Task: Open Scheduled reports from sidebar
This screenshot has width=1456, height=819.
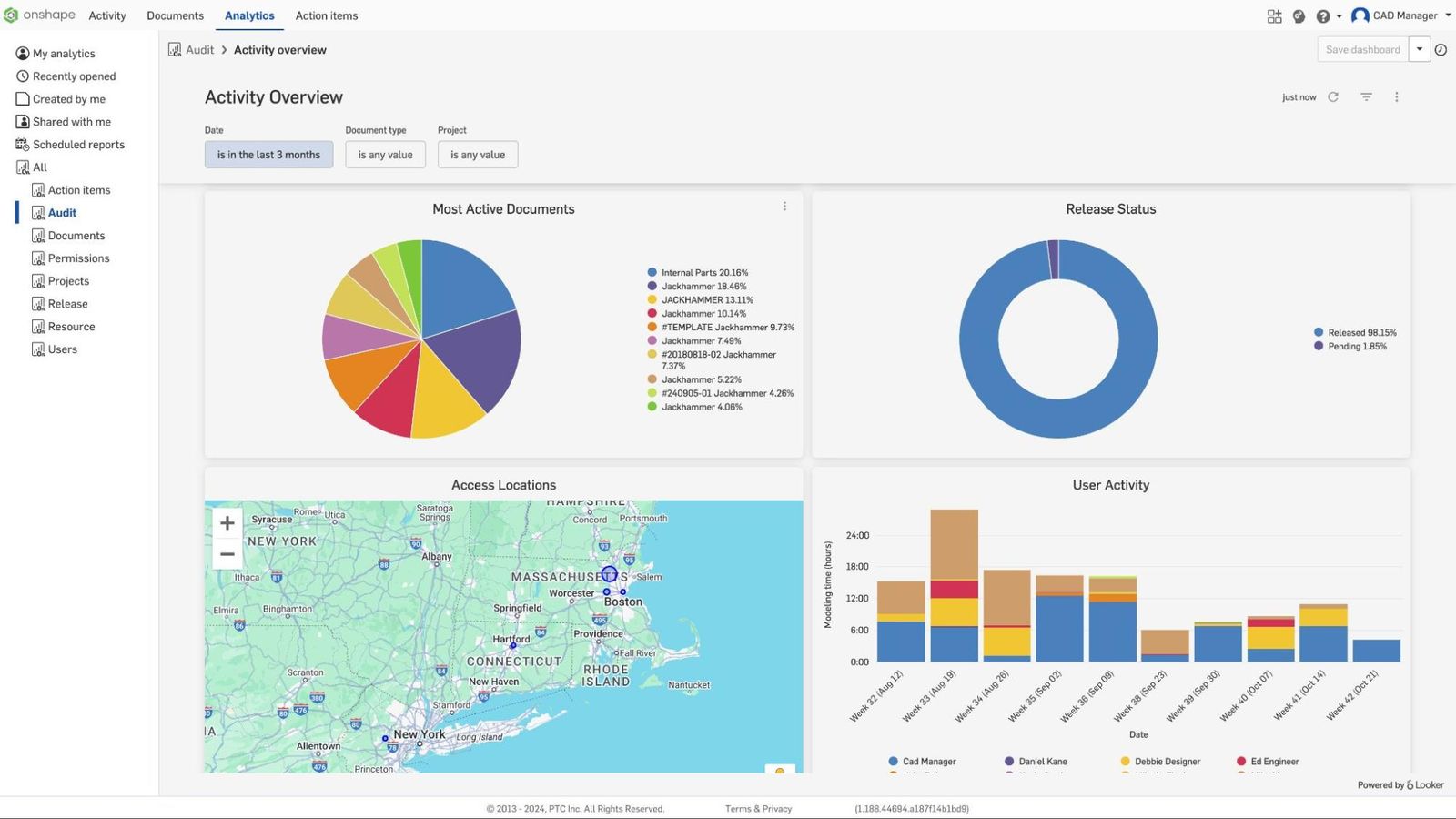Action: 79,144
